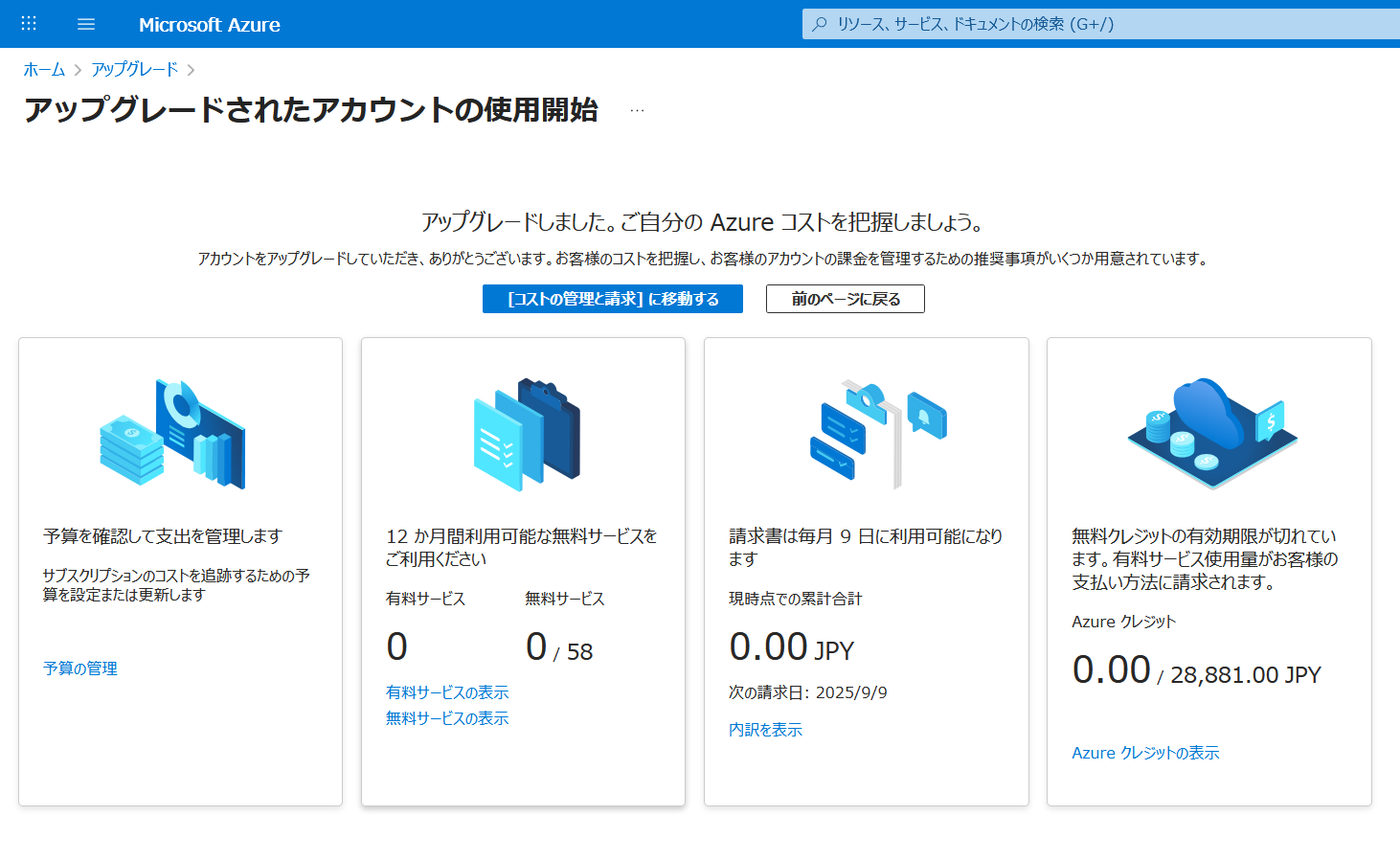Open 内訳を表示 link
Screen dimensions: 1400x861
click(x=765, y=730)
